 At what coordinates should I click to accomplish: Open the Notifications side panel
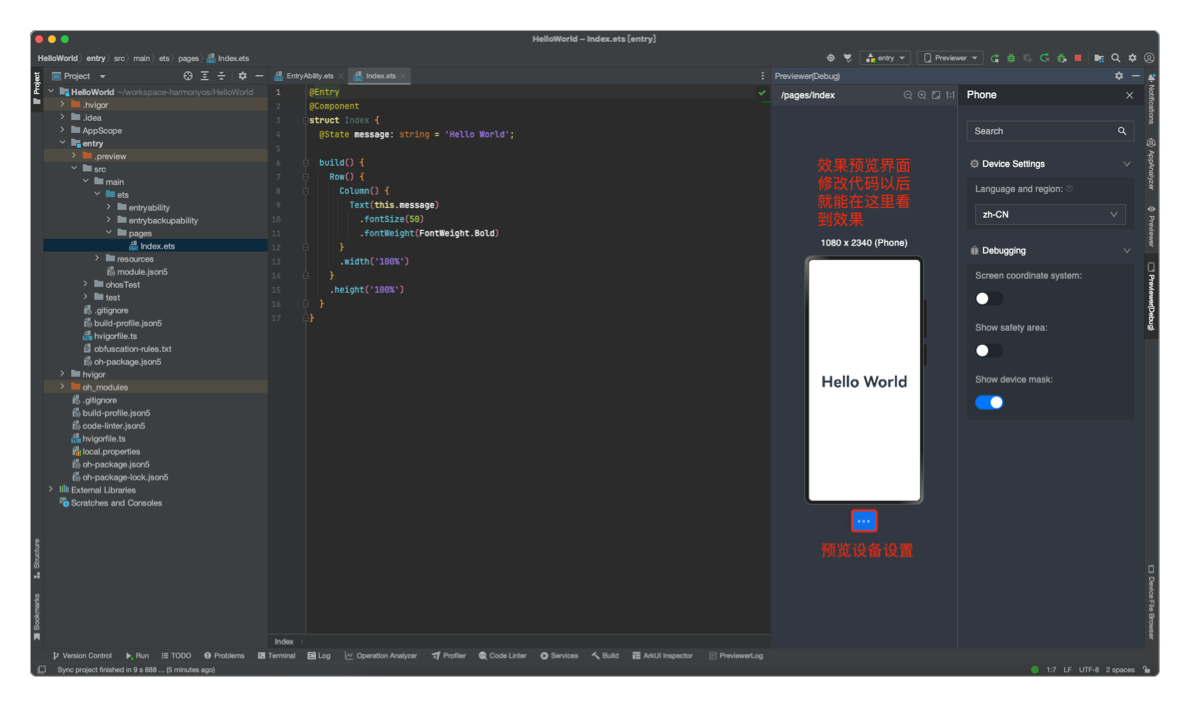pyautogui.click(x=1151, y=100)
